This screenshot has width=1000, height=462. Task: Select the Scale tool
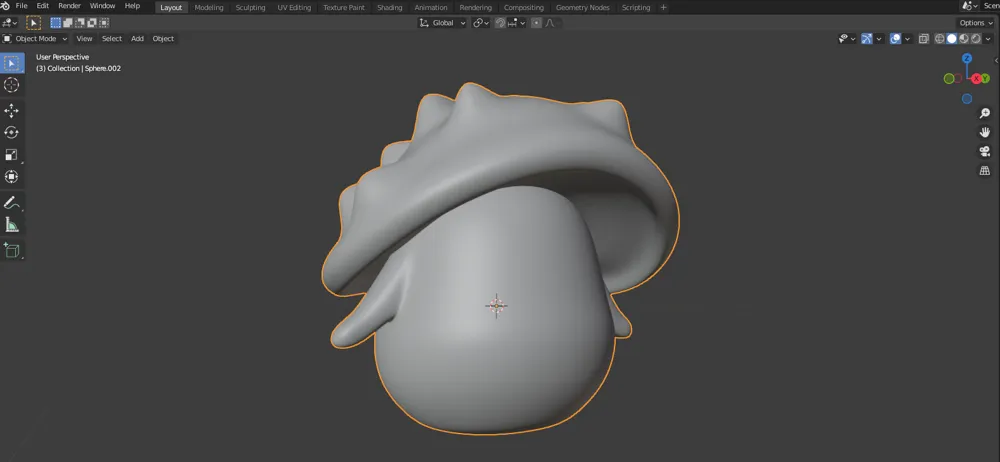click(11, 155)
